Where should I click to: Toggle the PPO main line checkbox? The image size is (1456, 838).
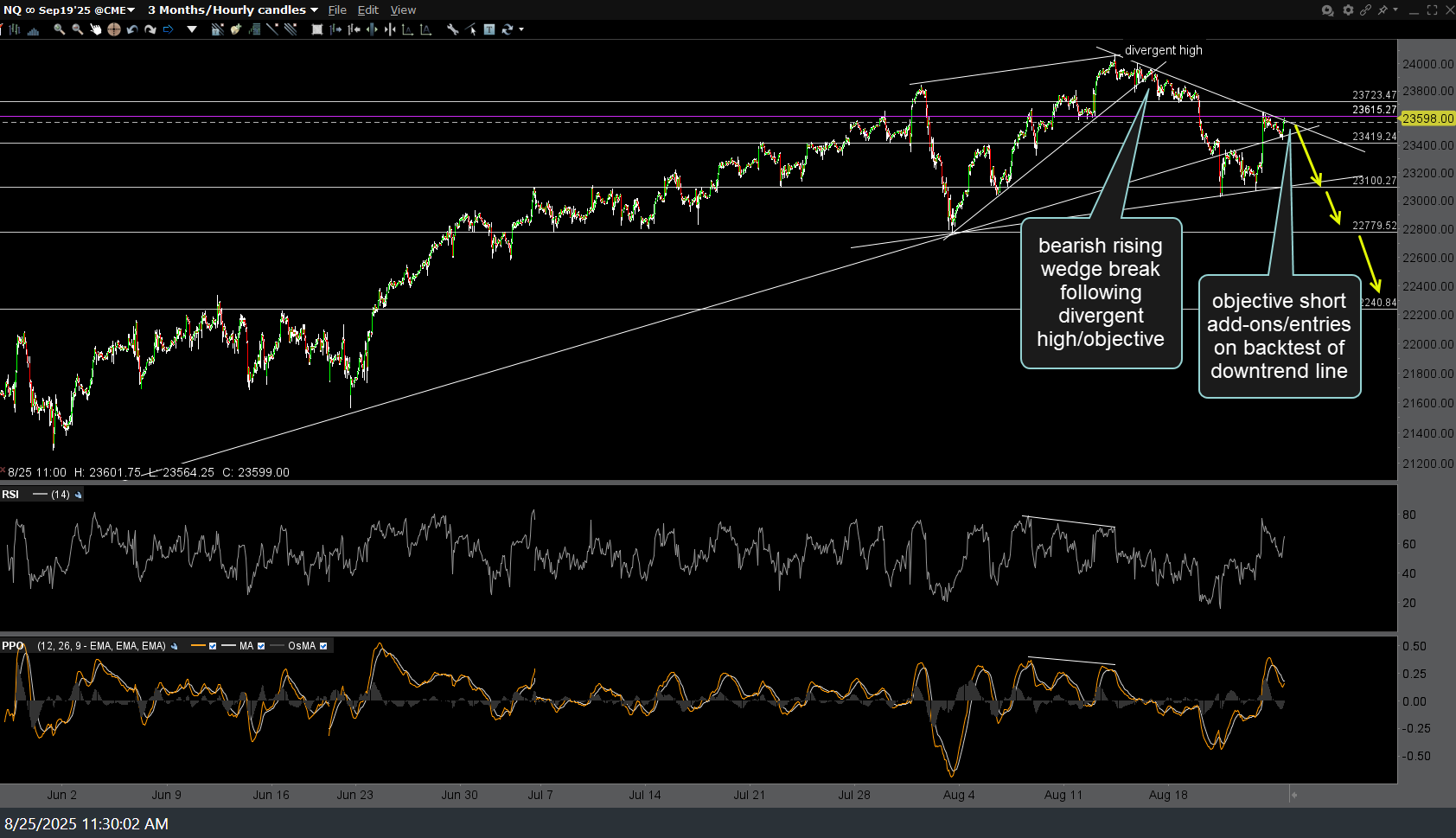pyautogui.click(x=214, y=646)
